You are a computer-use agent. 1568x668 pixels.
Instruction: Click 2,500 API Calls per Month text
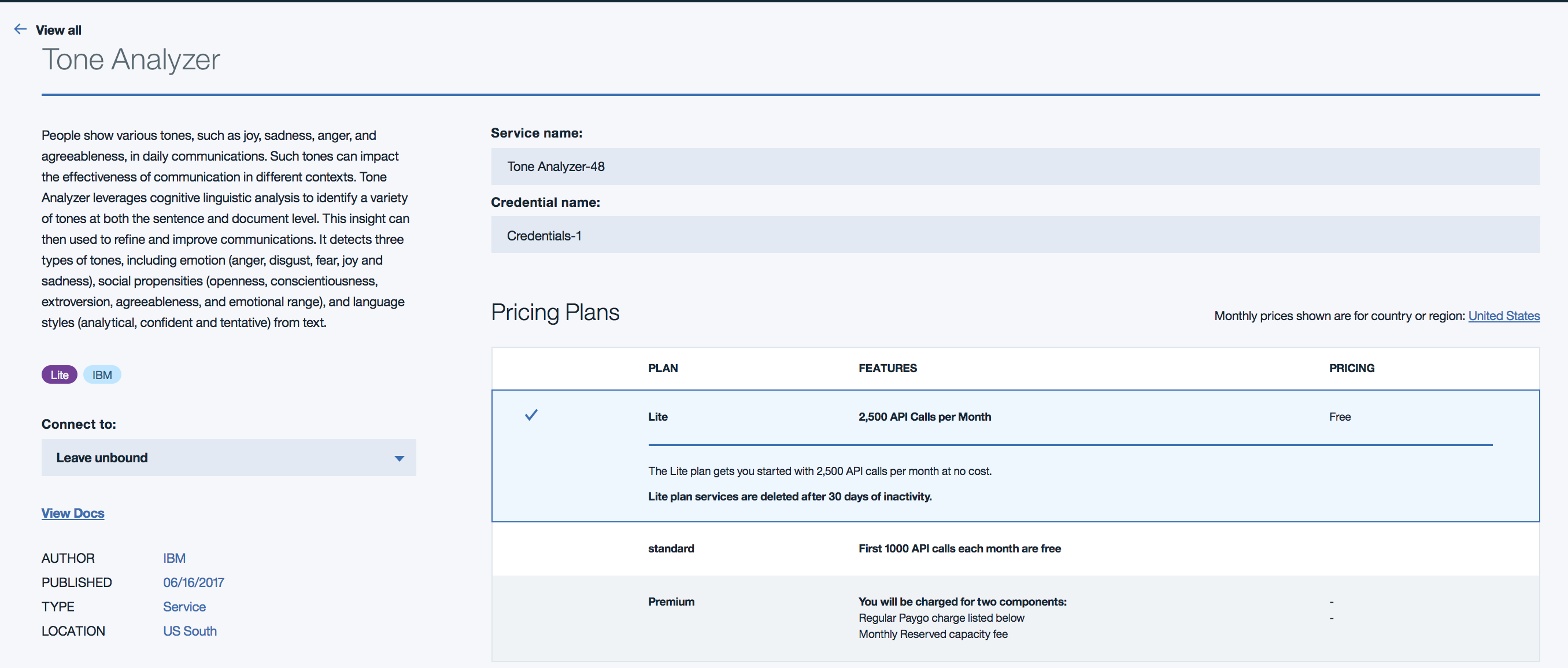[924, 417]
